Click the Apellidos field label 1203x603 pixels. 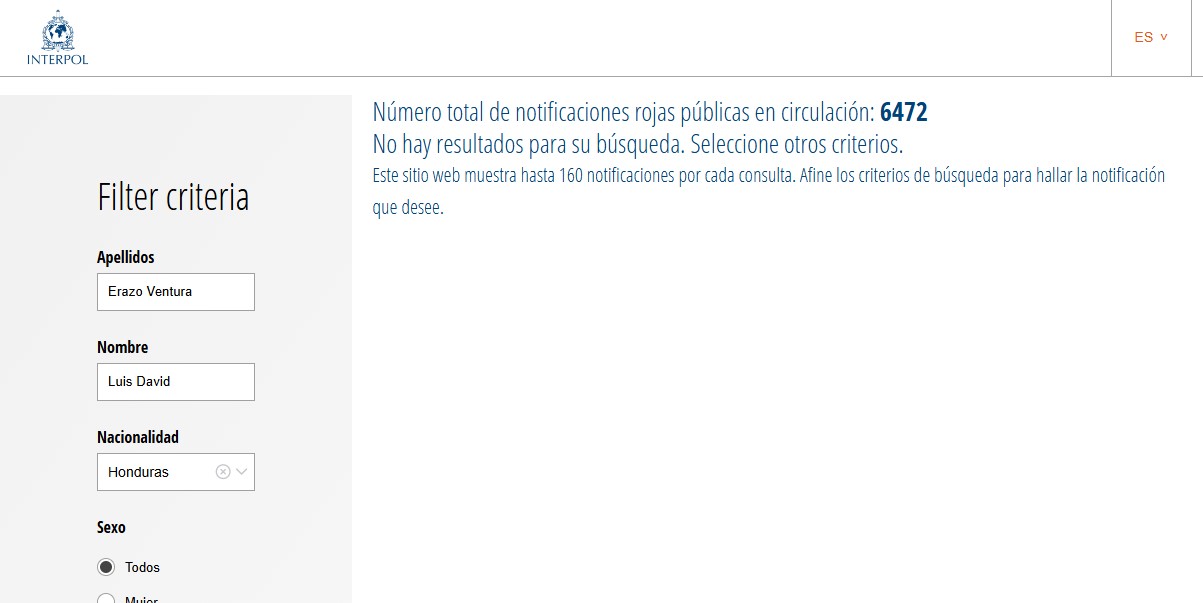point(126,257)
